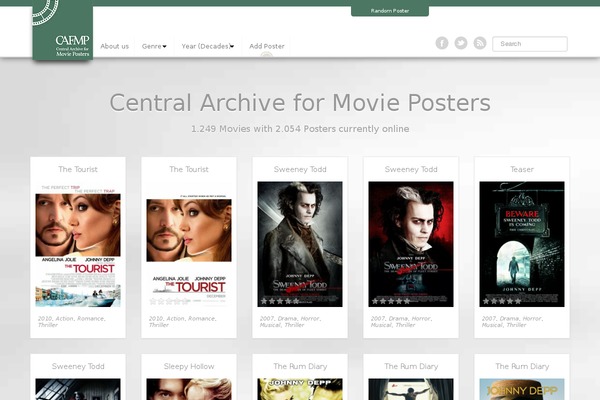Click the Teaser card title
600x400 pixels.
pyautogui.click(x=522, y=169)
